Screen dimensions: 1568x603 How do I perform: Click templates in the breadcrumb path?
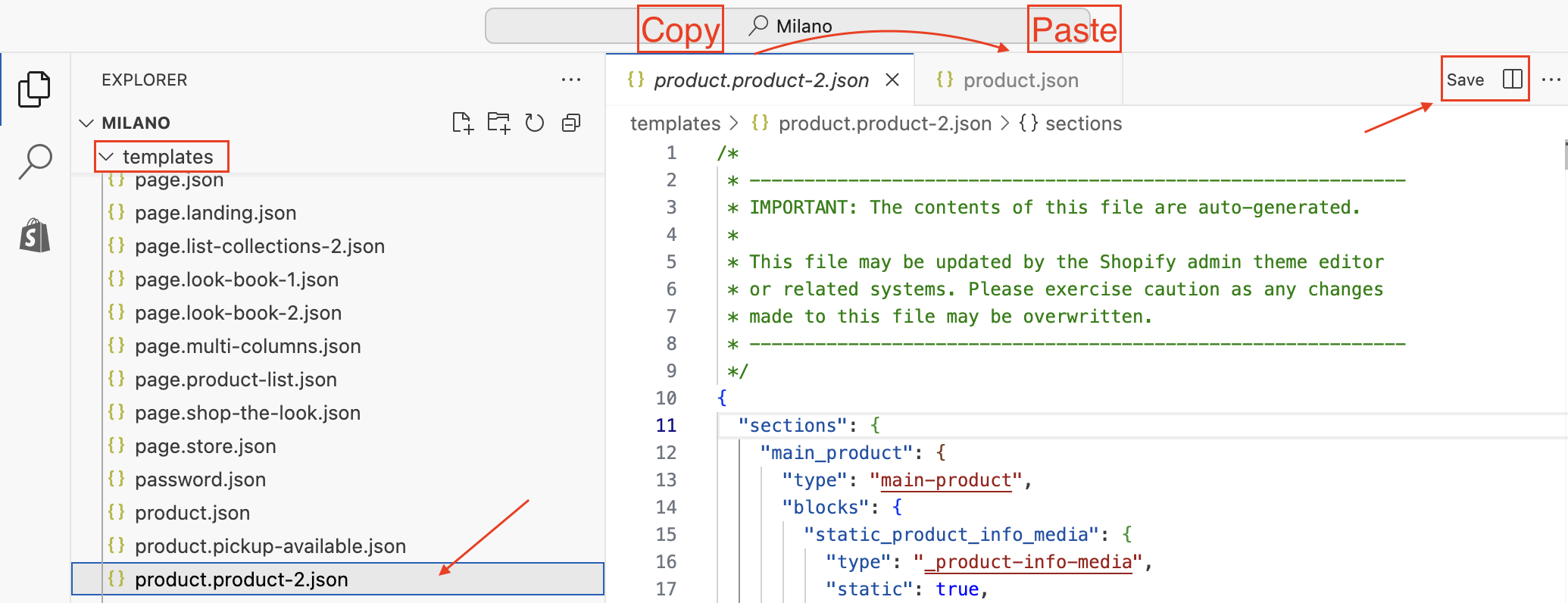[x=675, y=123]
